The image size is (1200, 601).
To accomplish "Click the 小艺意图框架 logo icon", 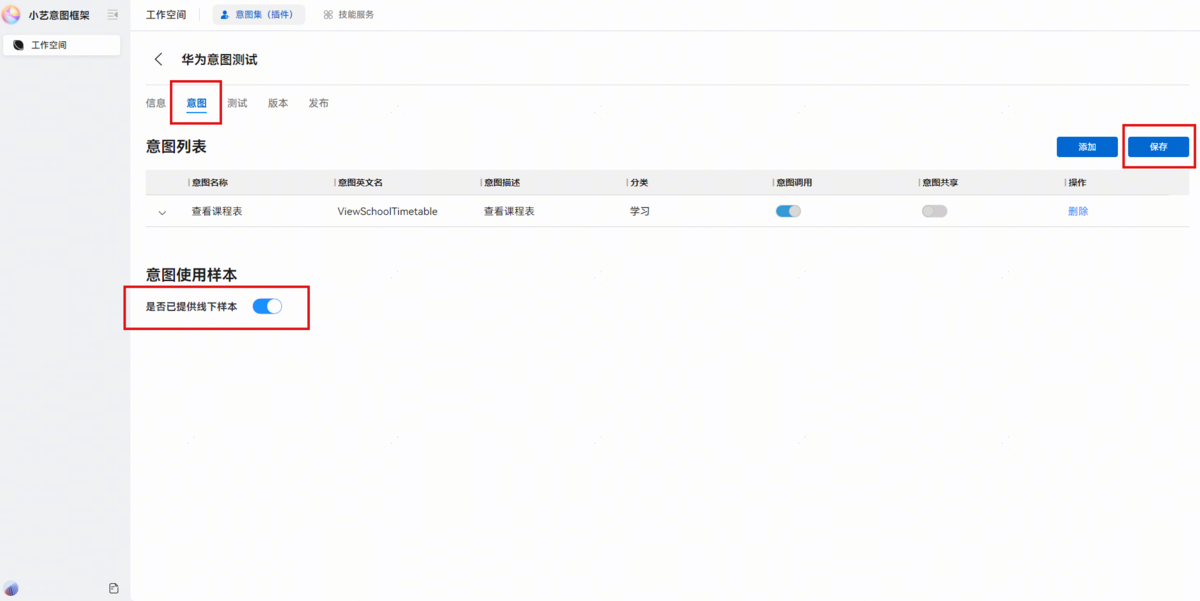I will tap(12, 14).
